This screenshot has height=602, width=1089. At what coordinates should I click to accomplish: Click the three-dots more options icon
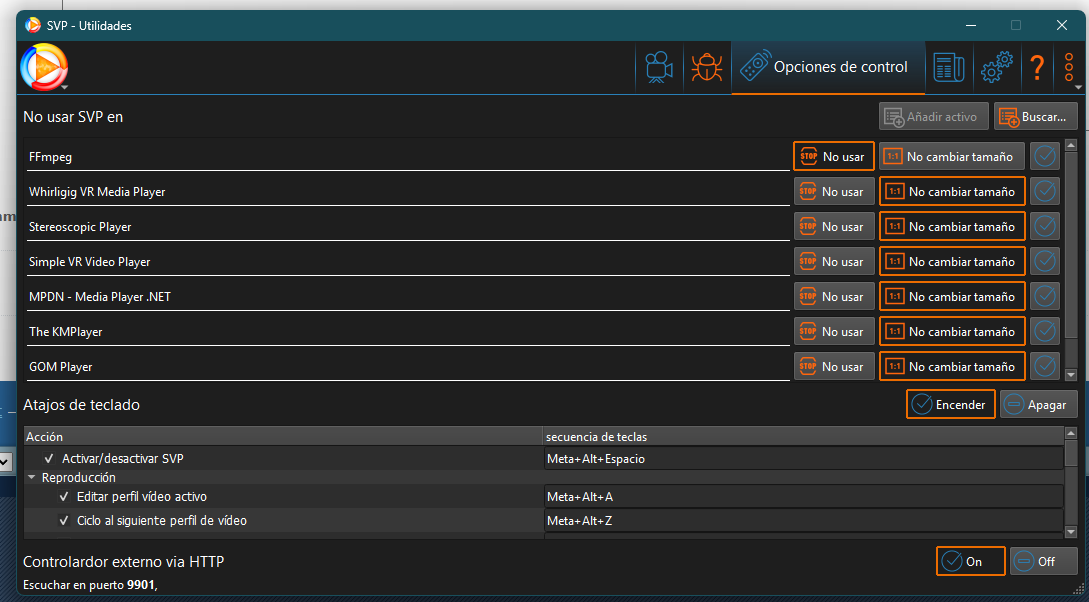pos(1069,68)
